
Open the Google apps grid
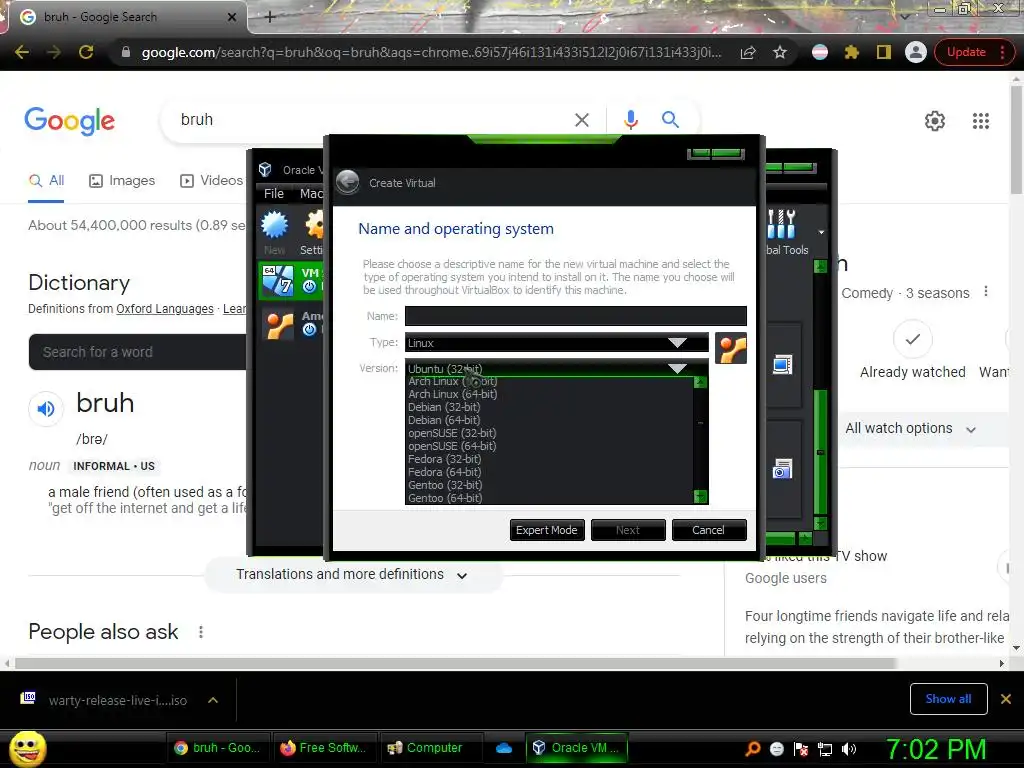[x=980, y=121]
